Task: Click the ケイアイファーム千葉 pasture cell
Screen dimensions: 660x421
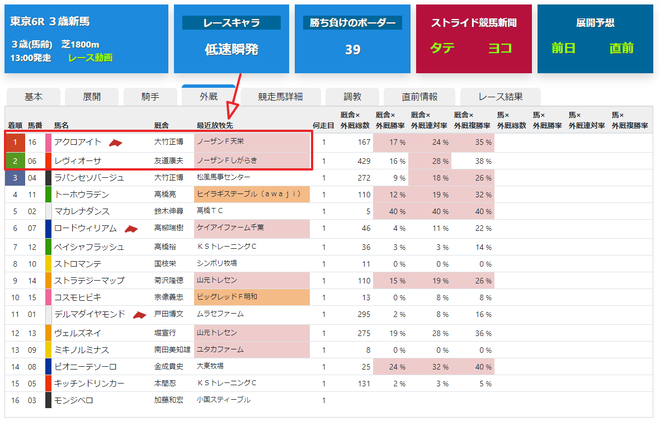Action: click(x=252, y=228)
